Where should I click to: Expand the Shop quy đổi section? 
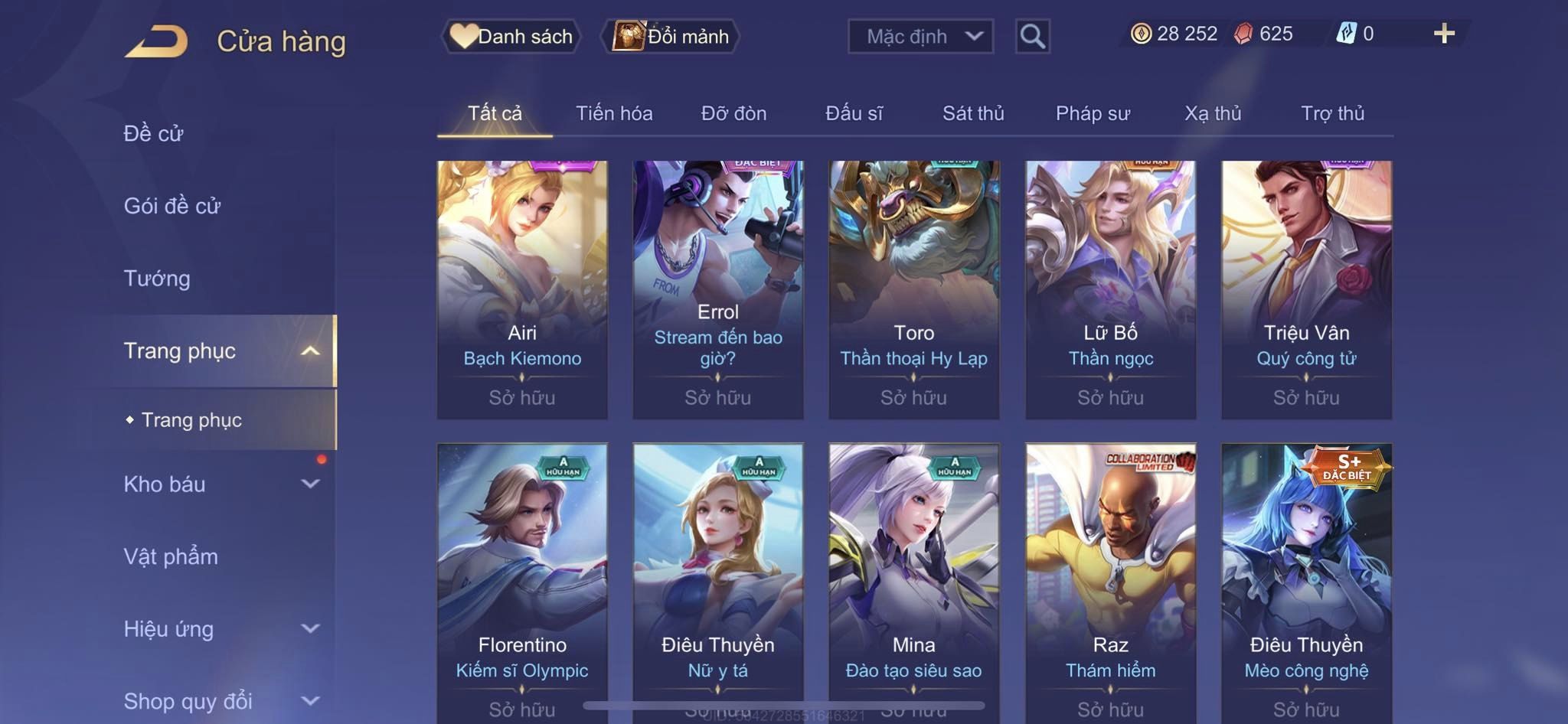(310, 700)
